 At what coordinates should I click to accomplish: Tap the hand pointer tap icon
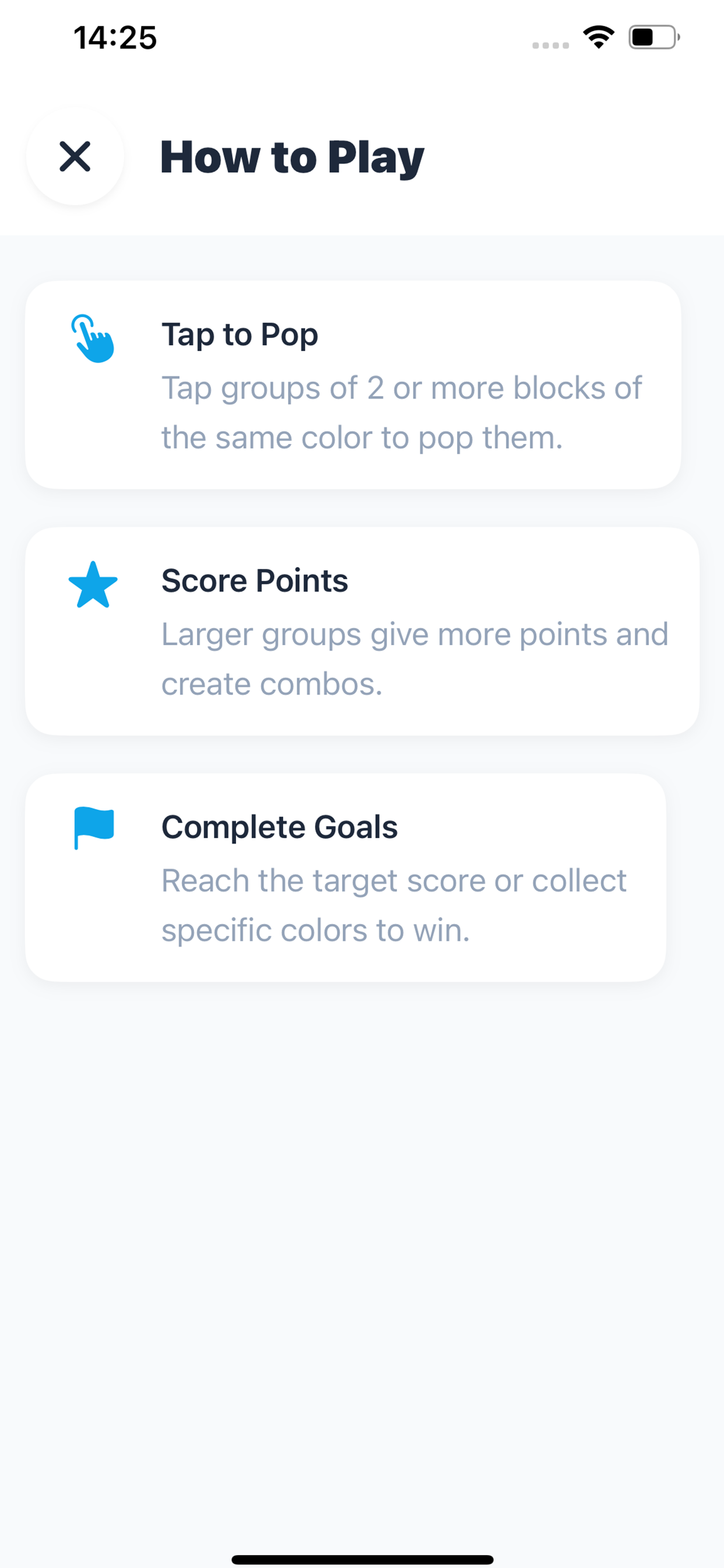[93, 338]
